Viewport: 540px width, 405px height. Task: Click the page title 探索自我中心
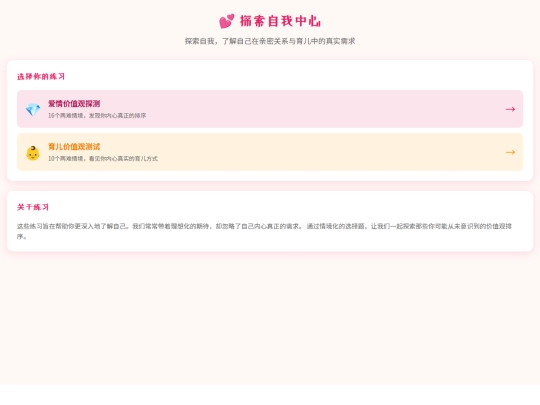coord(280,21)
